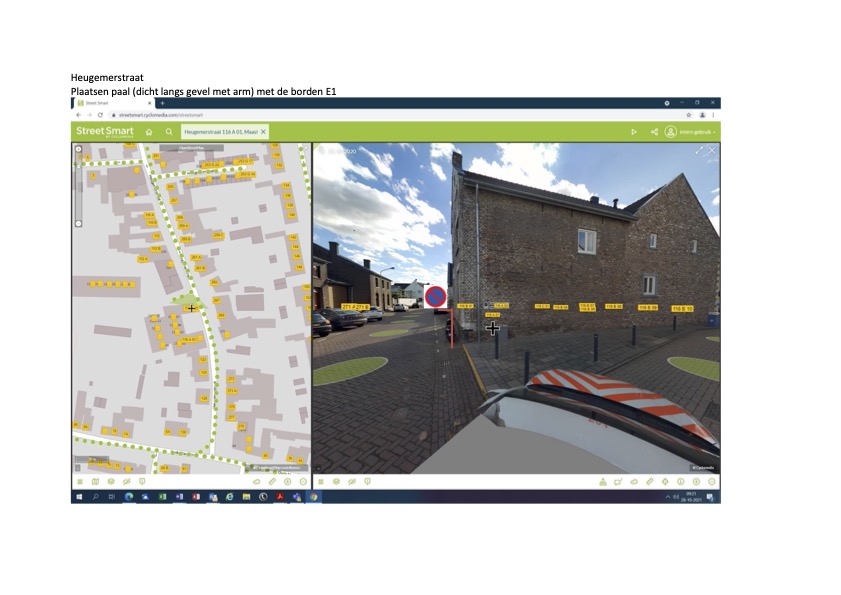Viewport: 841px width, 595px height.
Task: Expand the panorama viewer to fullscreen
Action: point(699,150)
